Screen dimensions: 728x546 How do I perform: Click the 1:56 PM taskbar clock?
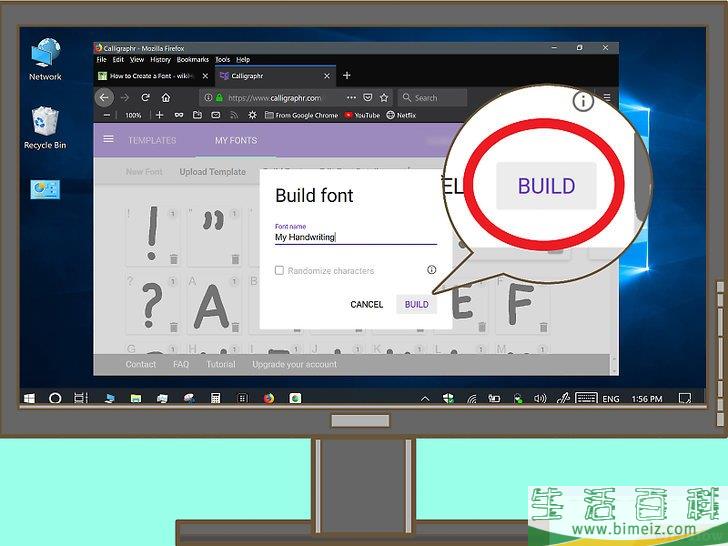pos(647,399)
